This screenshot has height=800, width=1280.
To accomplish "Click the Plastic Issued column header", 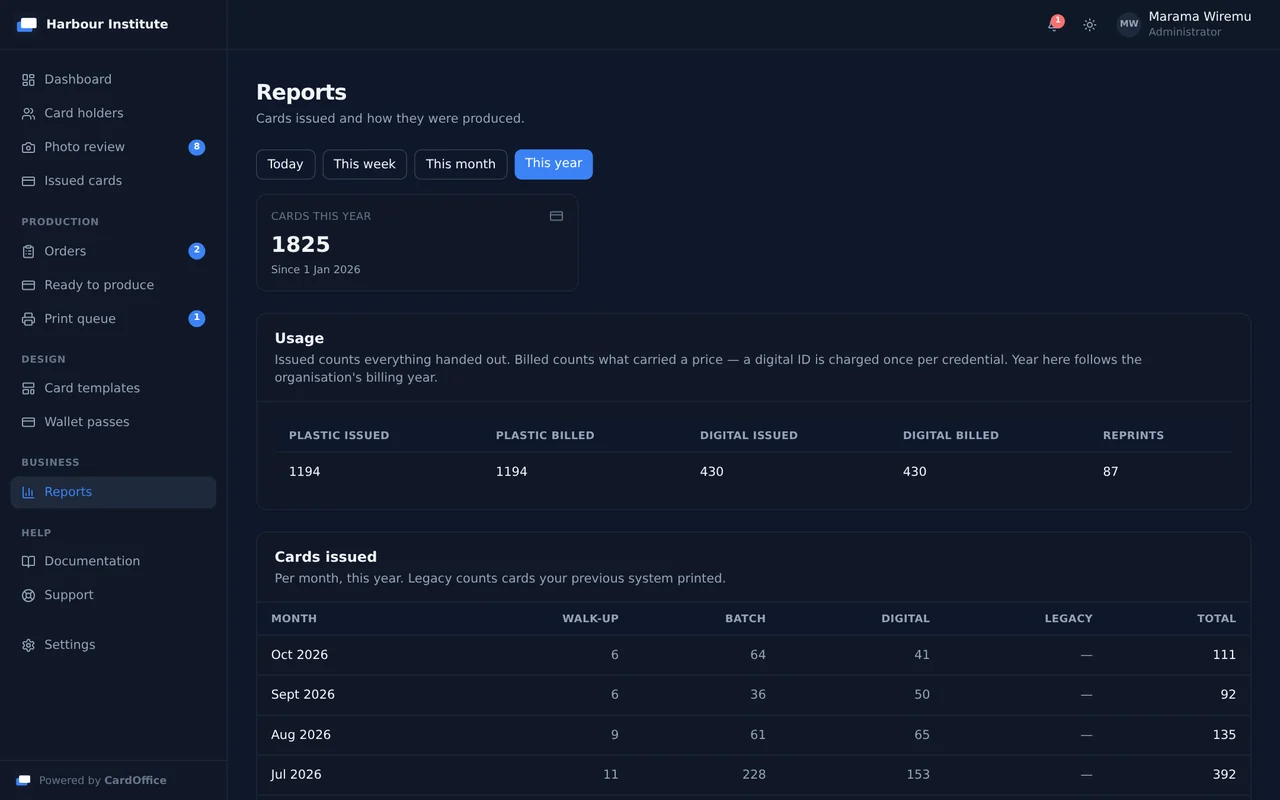I will click(x=339, y=435).
